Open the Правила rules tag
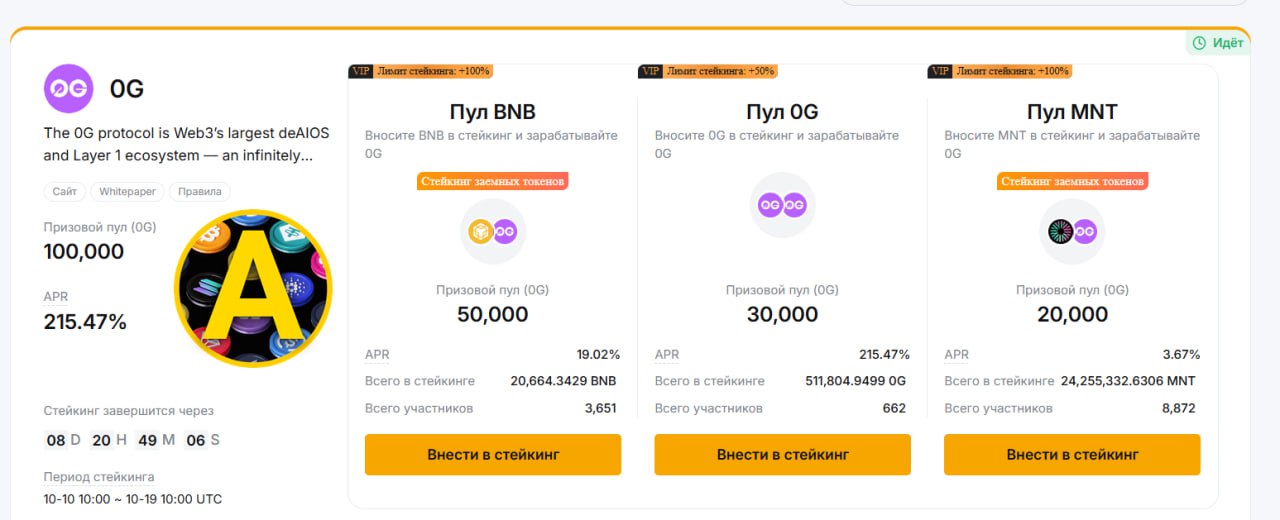This screenshot has height=520, width=1280. [200, 191]
